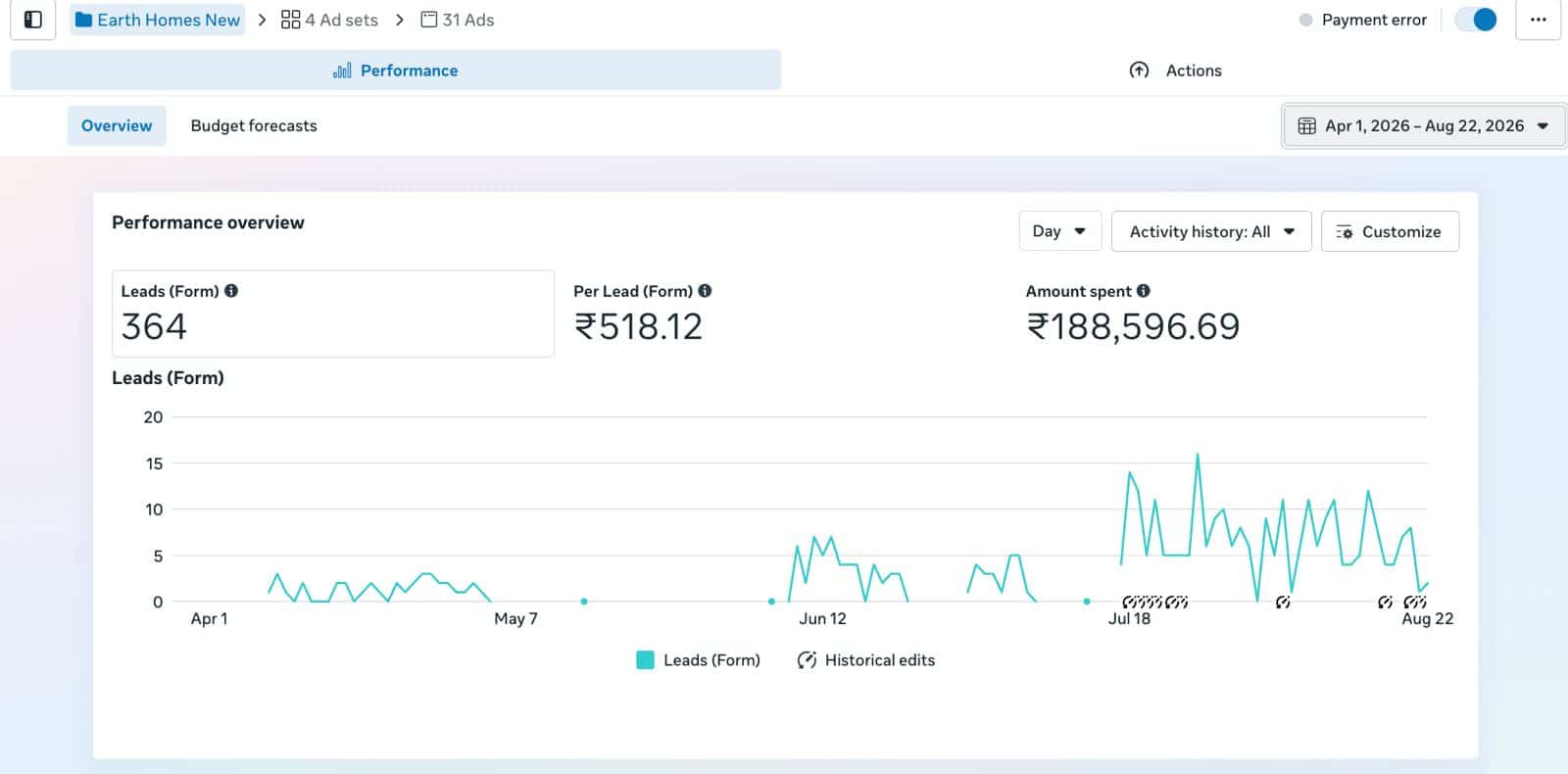Click the ad sets grid icon
This screenshot has width=1568, height=774.
(x=290, y=20)
